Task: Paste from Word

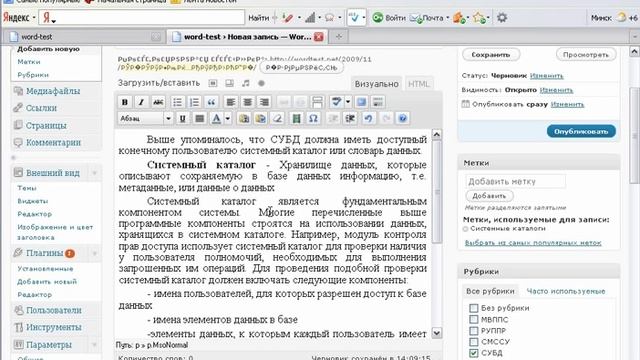Action: click(260, 118)
